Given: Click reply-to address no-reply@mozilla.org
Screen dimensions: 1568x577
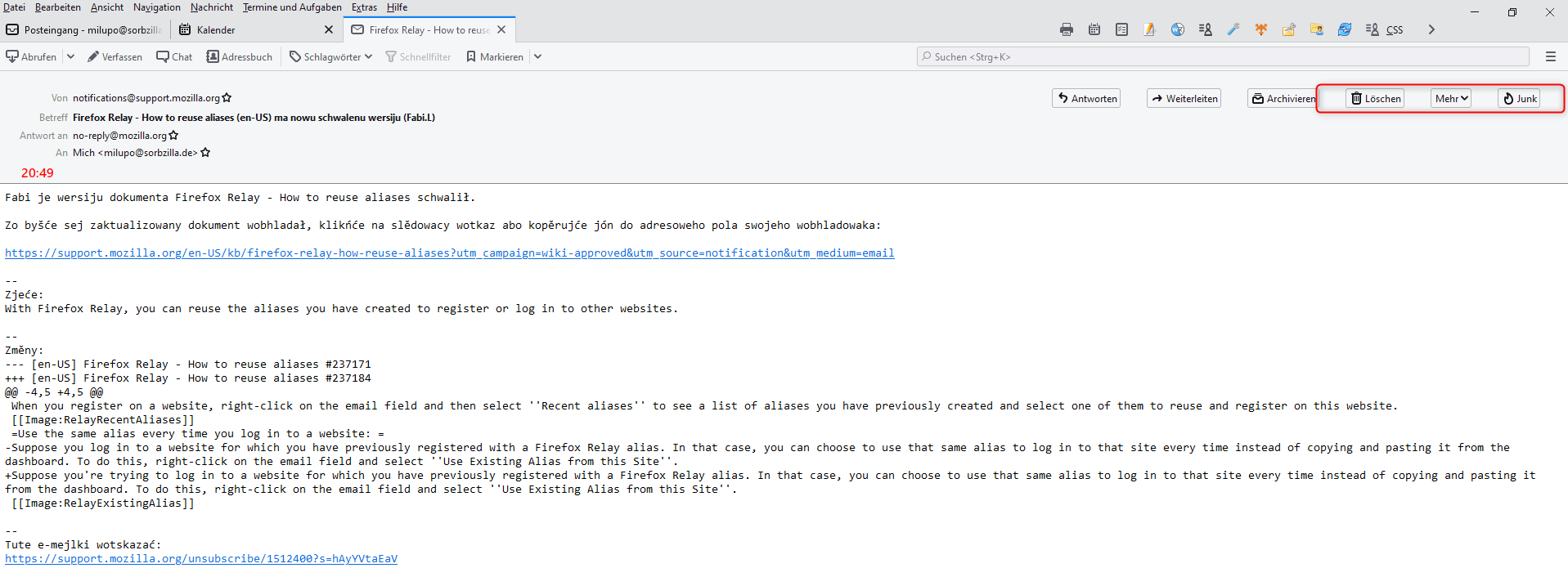Looking at the screenshot, I should tap(119, 136).
